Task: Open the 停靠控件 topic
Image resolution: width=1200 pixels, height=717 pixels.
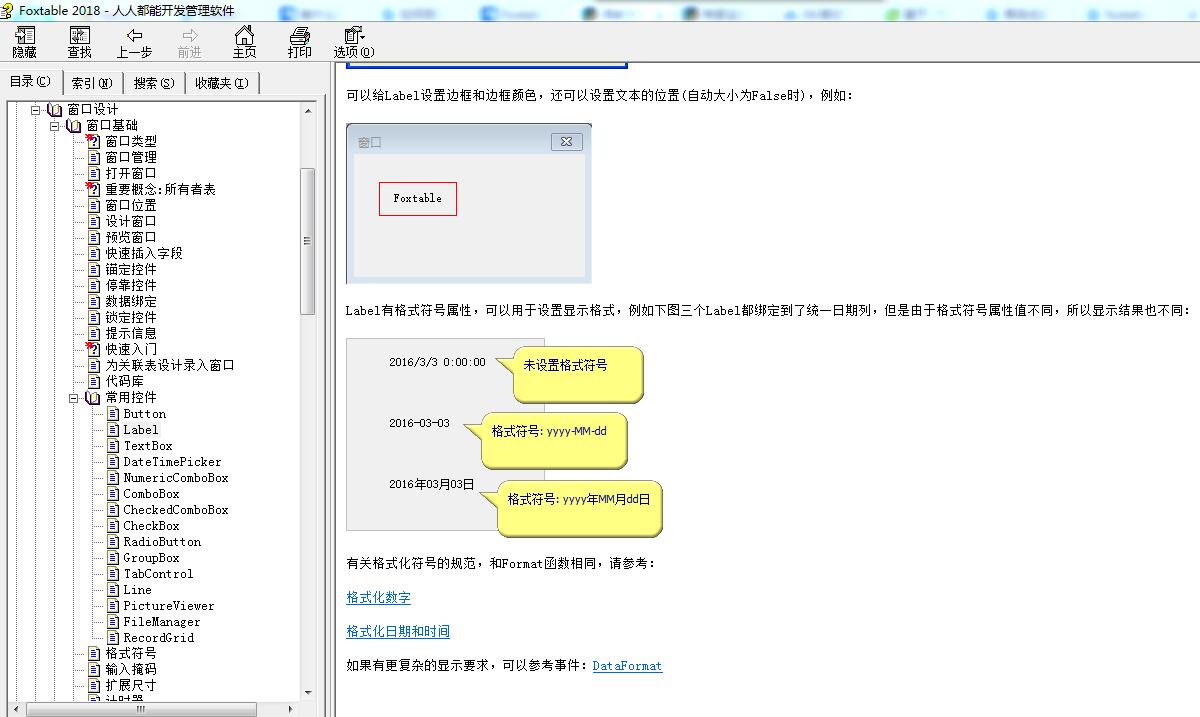Action: (x=131, y=285)
